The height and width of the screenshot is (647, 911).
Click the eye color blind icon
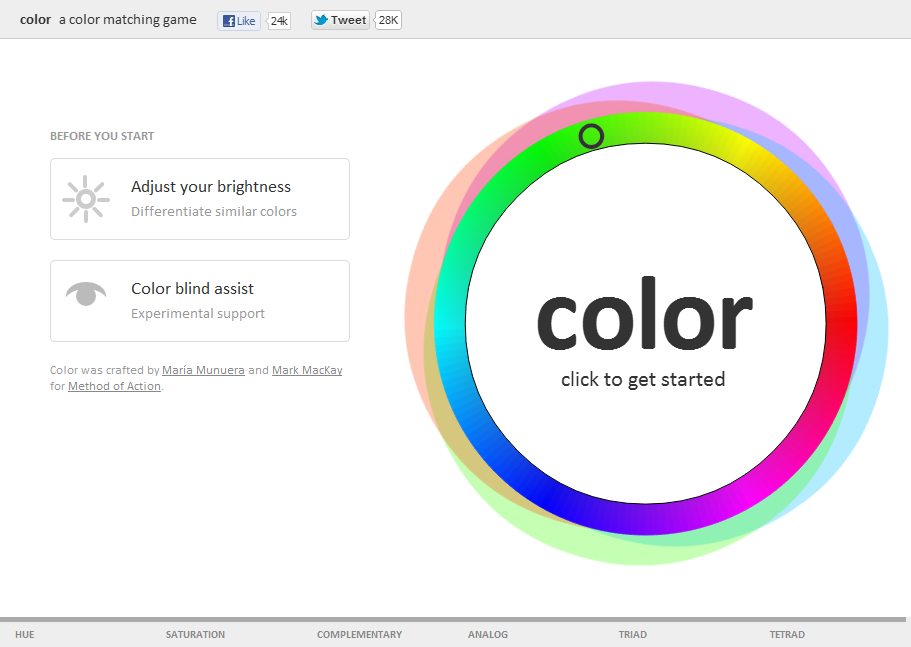click(x=86, y=294)
